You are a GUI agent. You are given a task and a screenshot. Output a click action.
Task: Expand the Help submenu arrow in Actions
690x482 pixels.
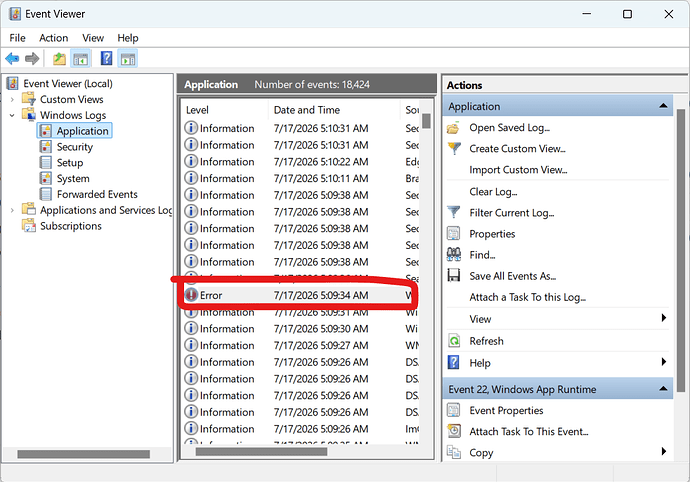pos(664,362)
